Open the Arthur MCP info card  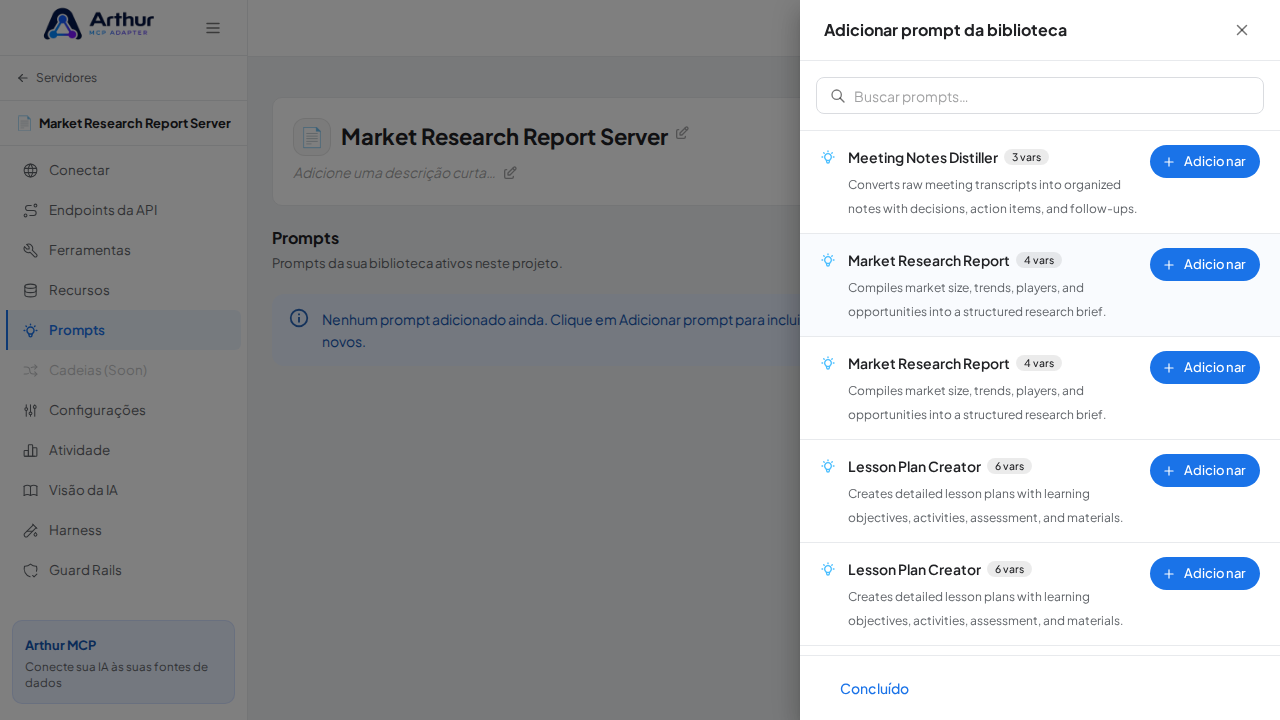coord(123,662)
